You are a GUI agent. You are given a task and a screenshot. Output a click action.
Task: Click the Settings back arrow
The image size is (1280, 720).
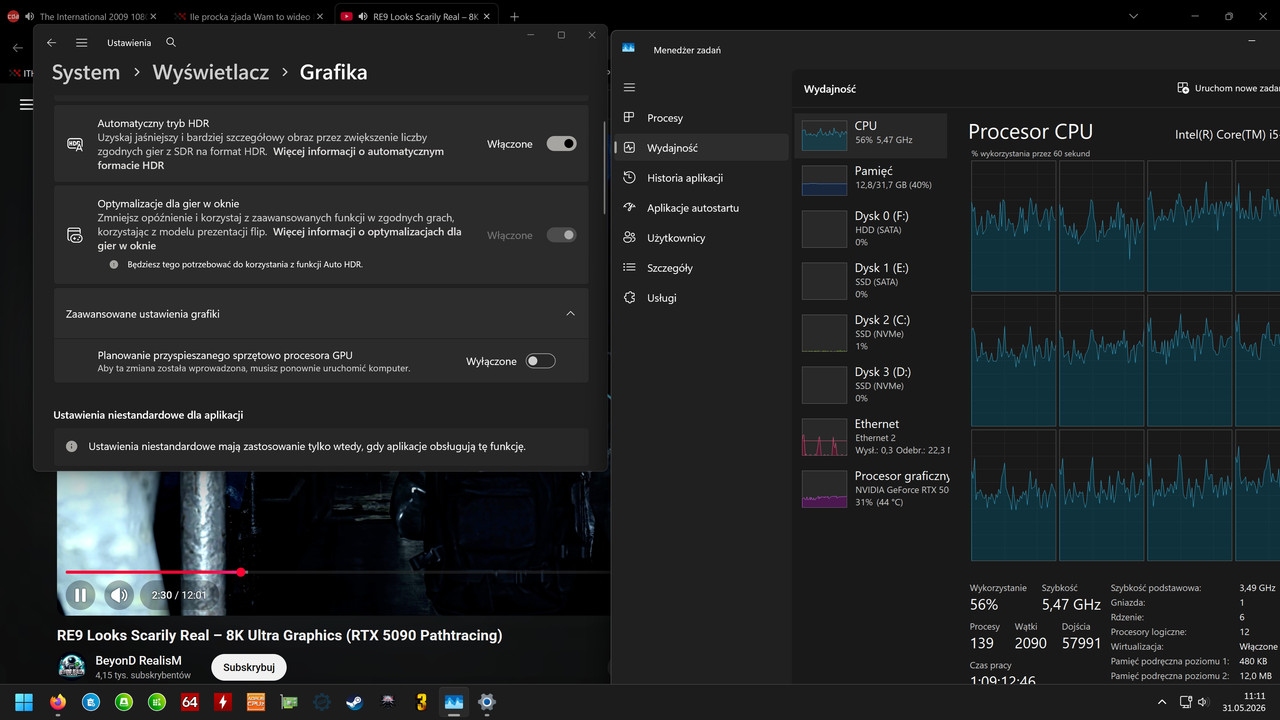[51, 43]
